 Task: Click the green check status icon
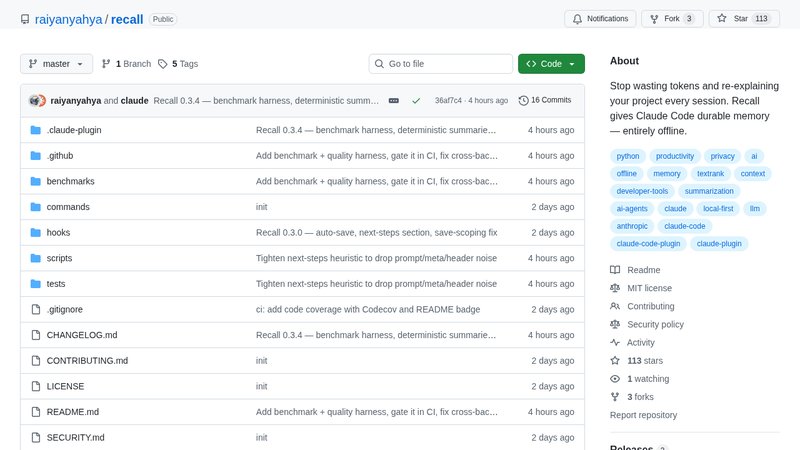point(416,101)
